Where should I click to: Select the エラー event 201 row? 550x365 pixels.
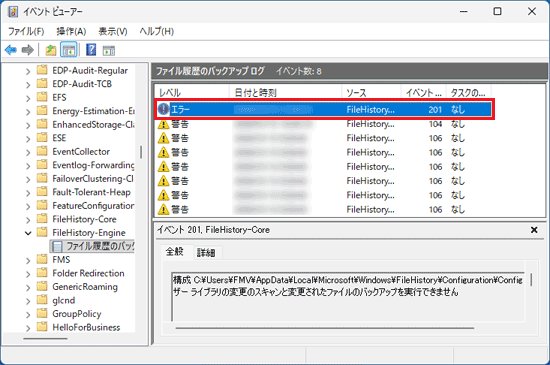click(x=324, y=109)
